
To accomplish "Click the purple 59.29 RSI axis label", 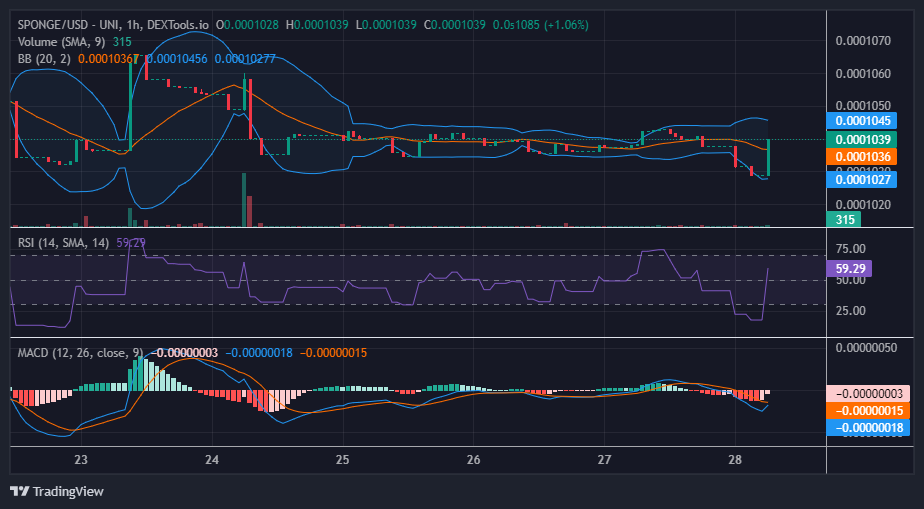I will pos(849,269).
